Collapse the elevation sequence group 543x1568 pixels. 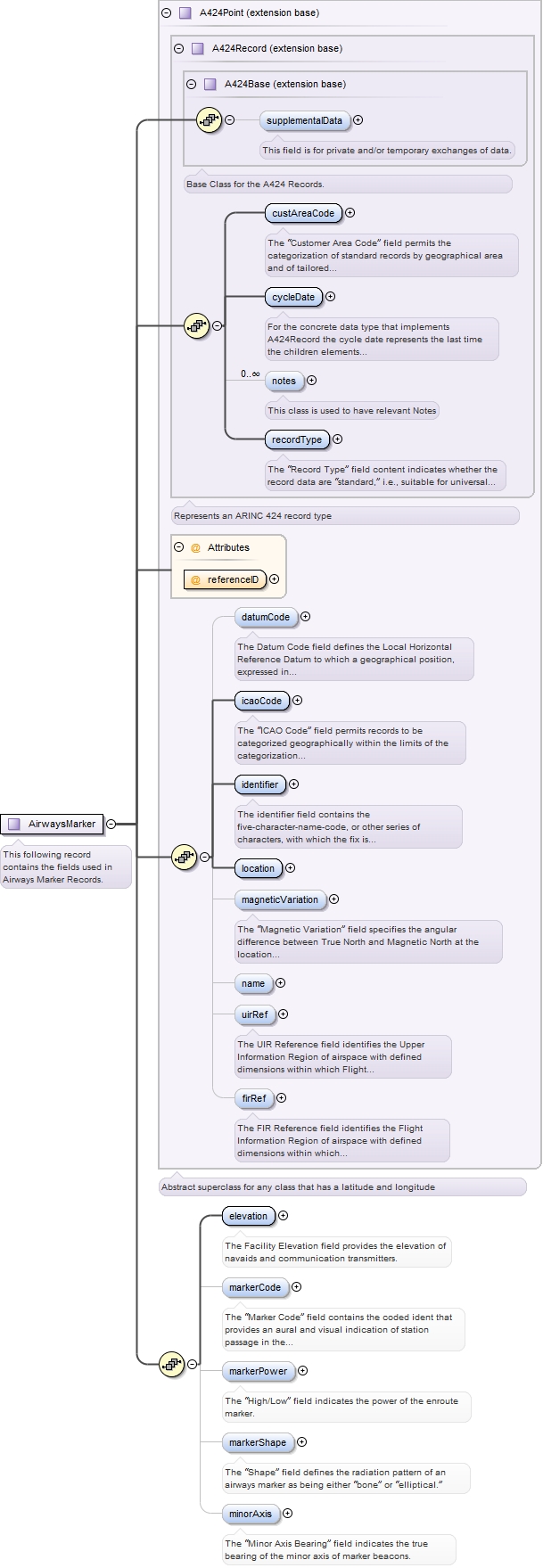192,1364
